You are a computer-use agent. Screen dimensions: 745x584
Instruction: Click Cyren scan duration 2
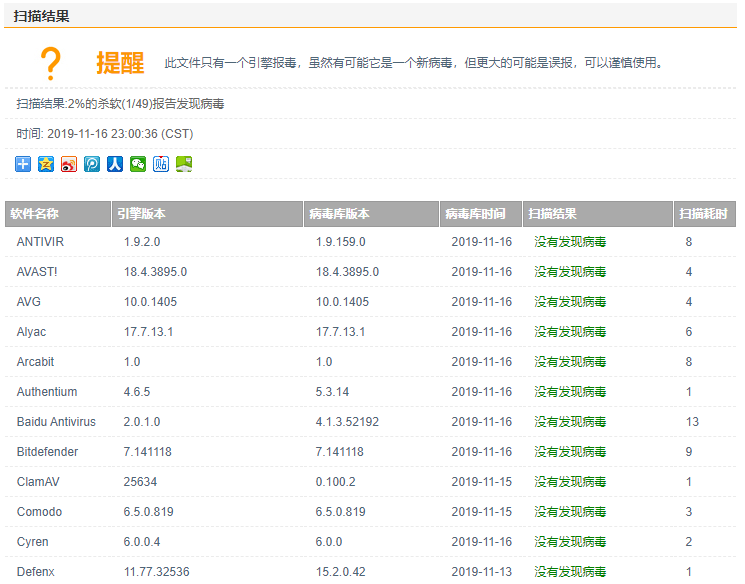tap(689, 542)
